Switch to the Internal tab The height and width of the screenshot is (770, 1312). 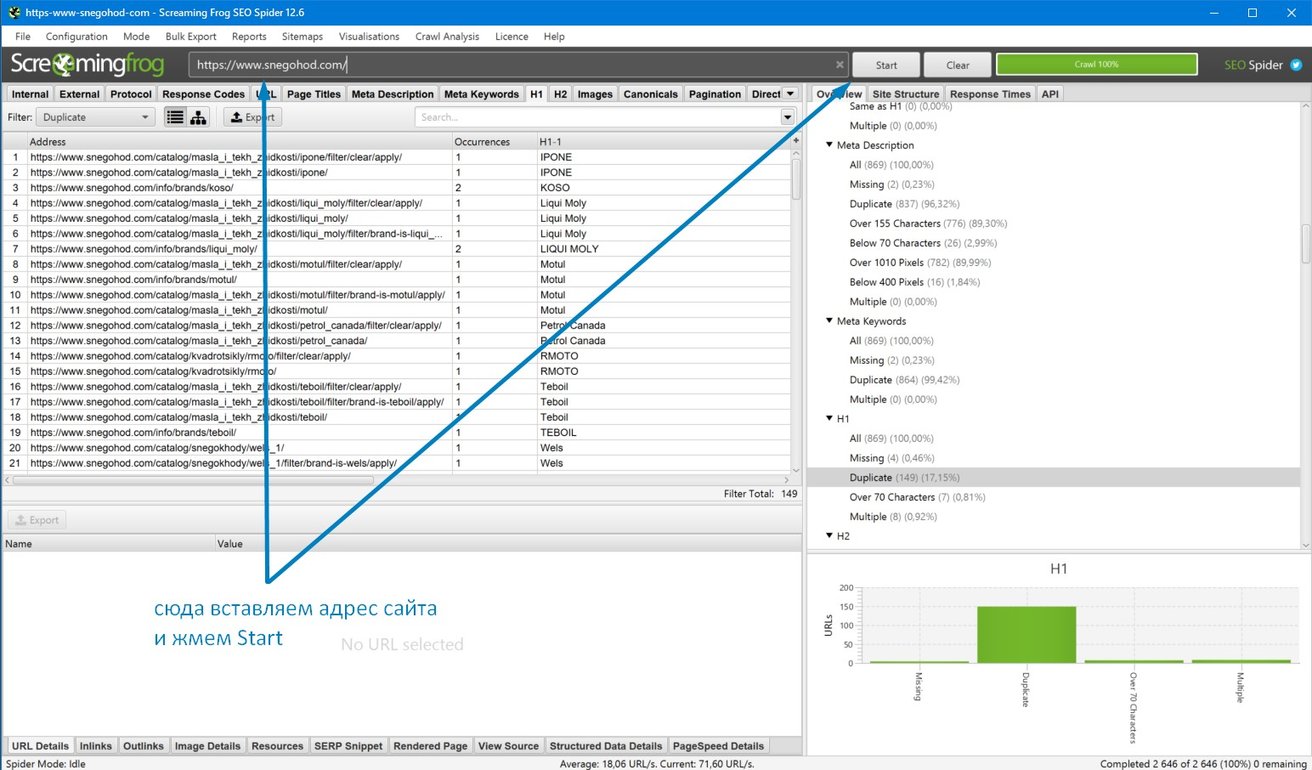30,94
